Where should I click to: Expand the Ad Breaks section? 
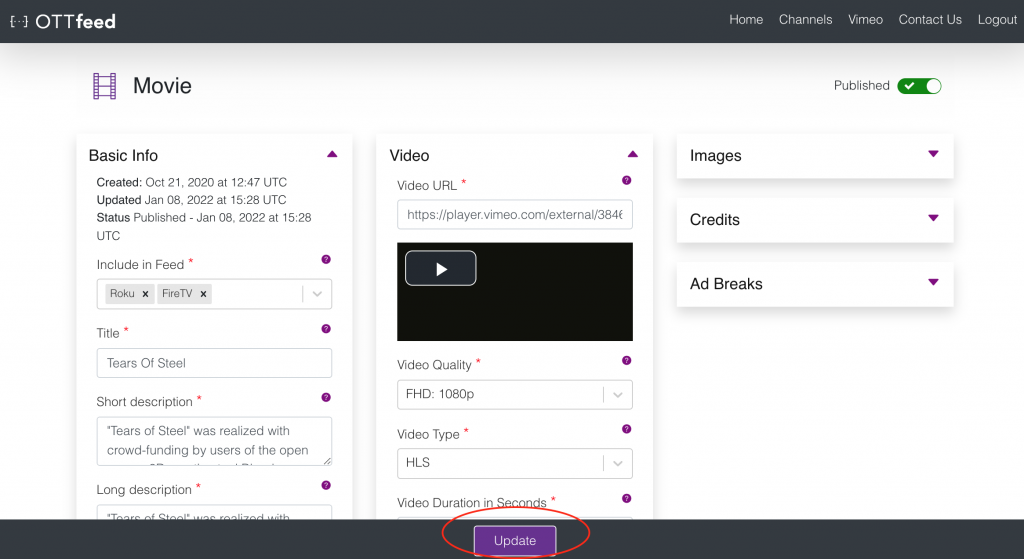[933, 282]
